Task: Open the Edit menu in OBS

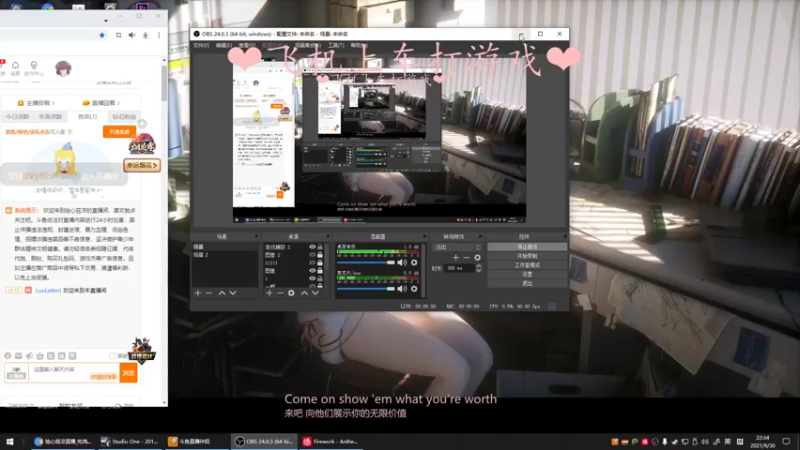Action: (x=223, y=45)
